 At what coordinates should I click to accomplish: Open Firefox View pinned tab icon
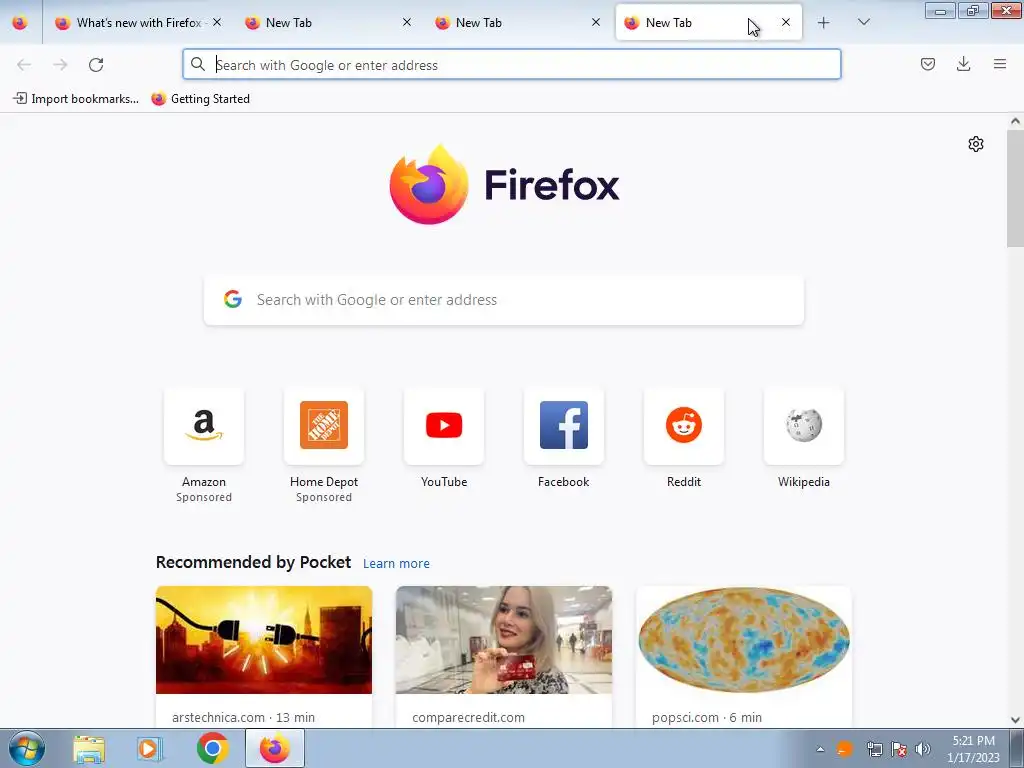click(x=20, y=22)
